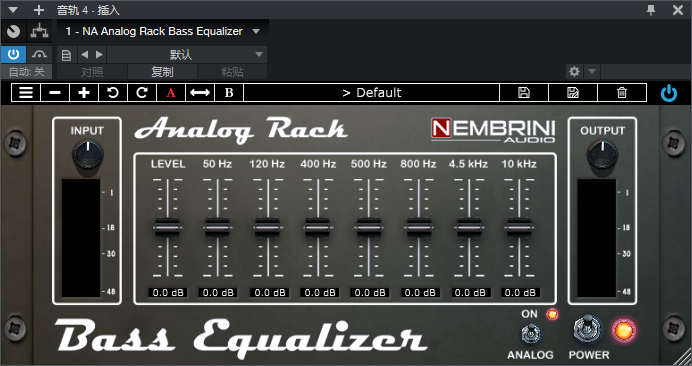Redo with the clockwise arrow icon
The image size is (692, 366).
click(142, 93)
